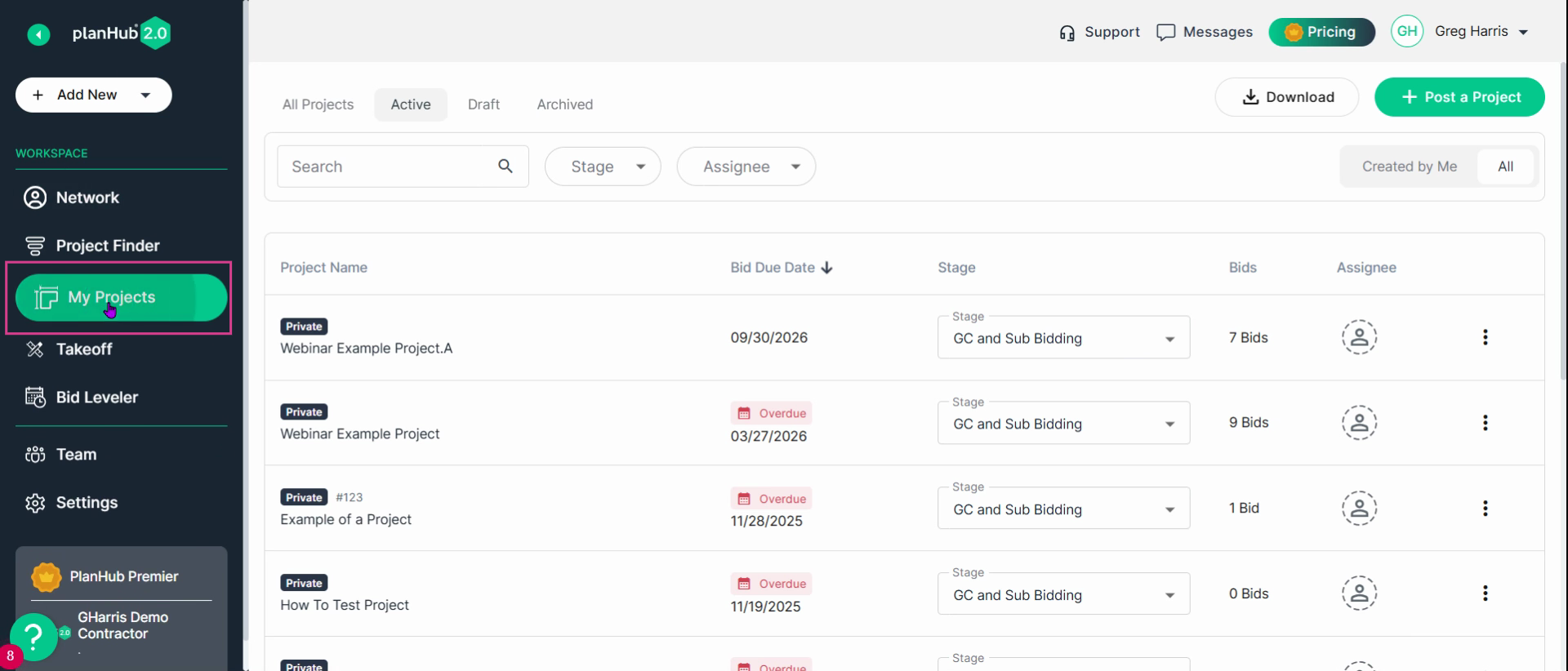Change stage for How To Test Project
The image size is (1568, 671).
point(1063,595)
